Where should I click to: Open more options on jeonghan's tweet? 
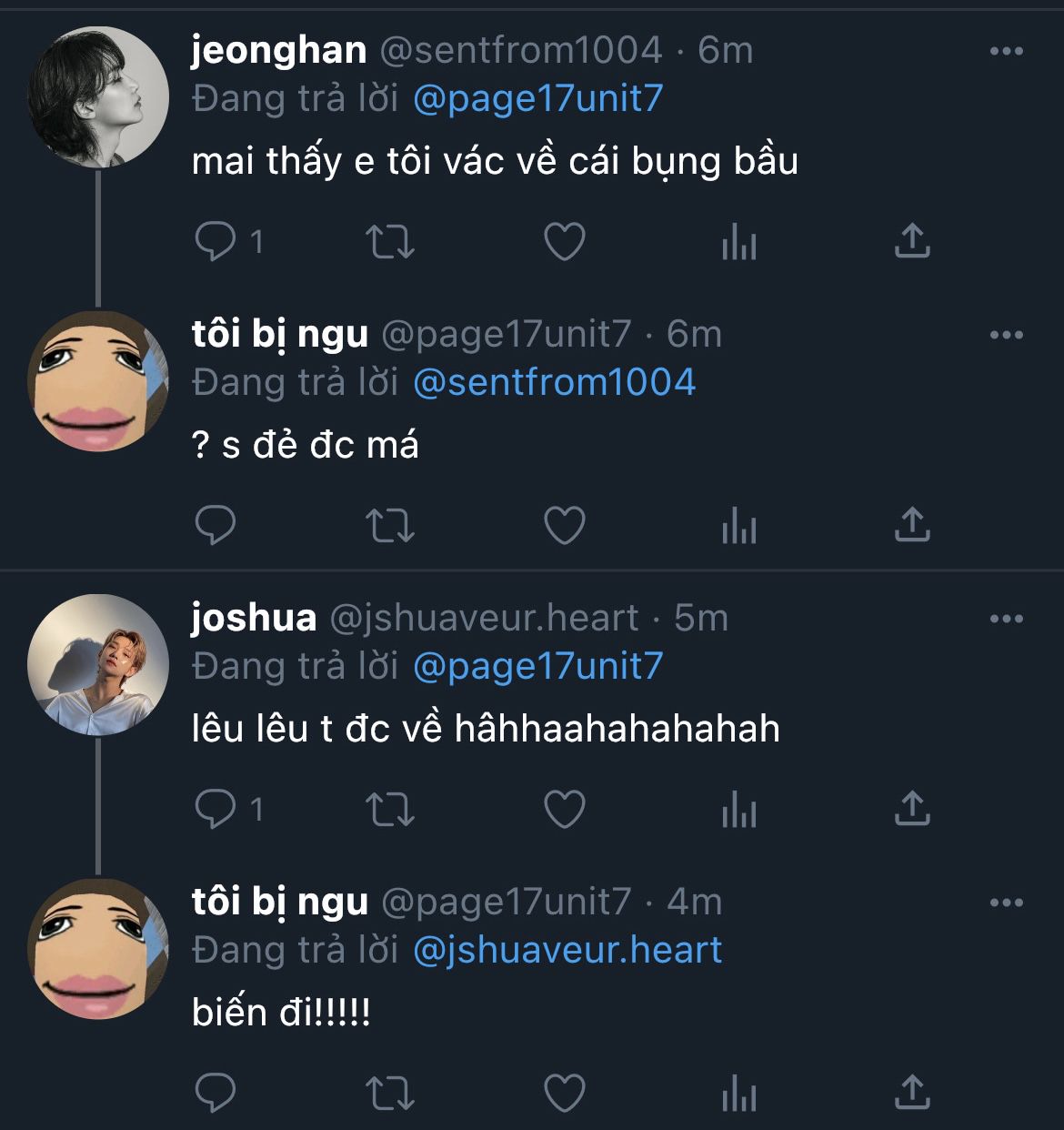(1006, 51)
